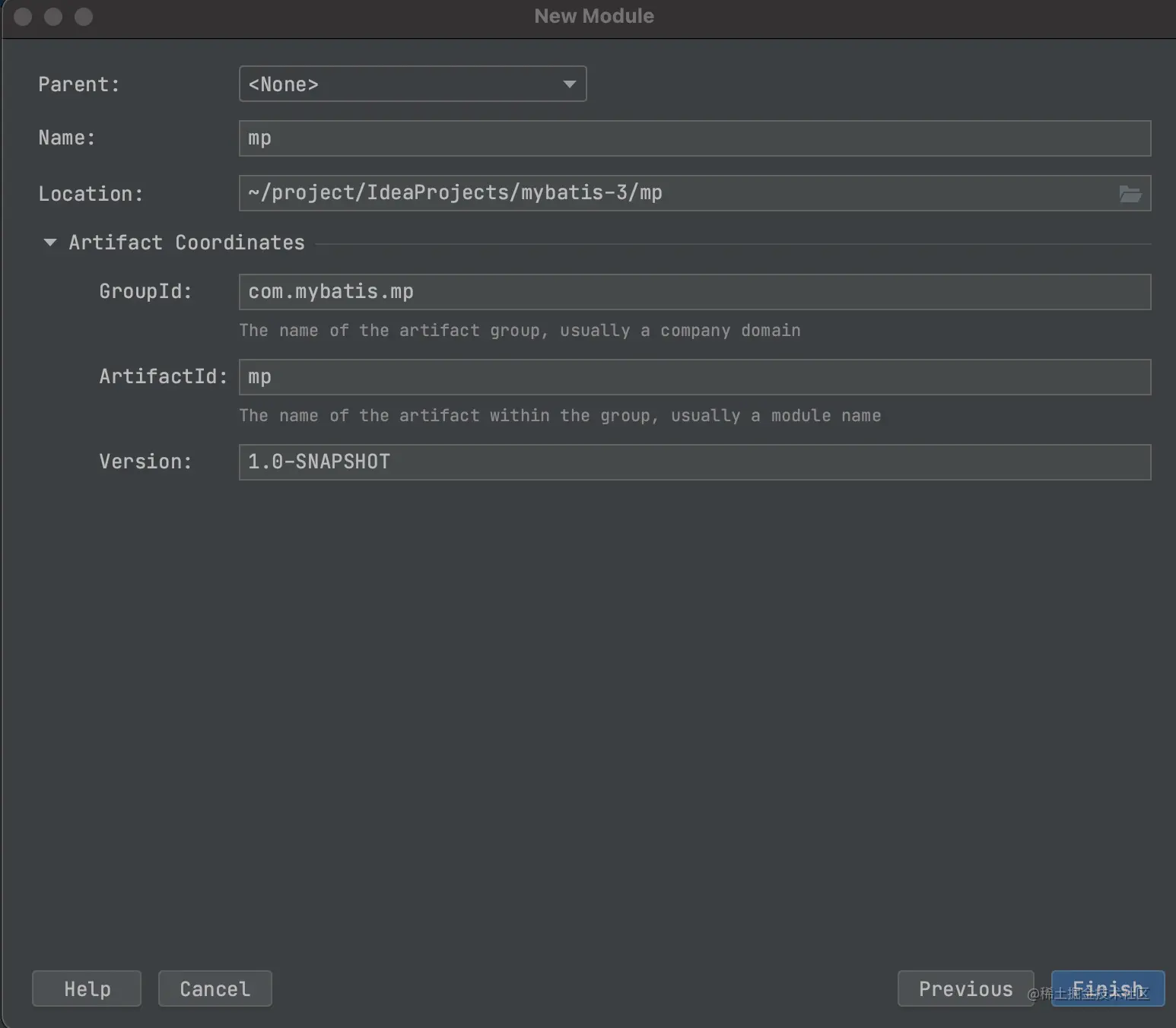Viewport: 1176px width, 1028px height.
Task: Click the minimize window button
Action: [x=53, y=17]
